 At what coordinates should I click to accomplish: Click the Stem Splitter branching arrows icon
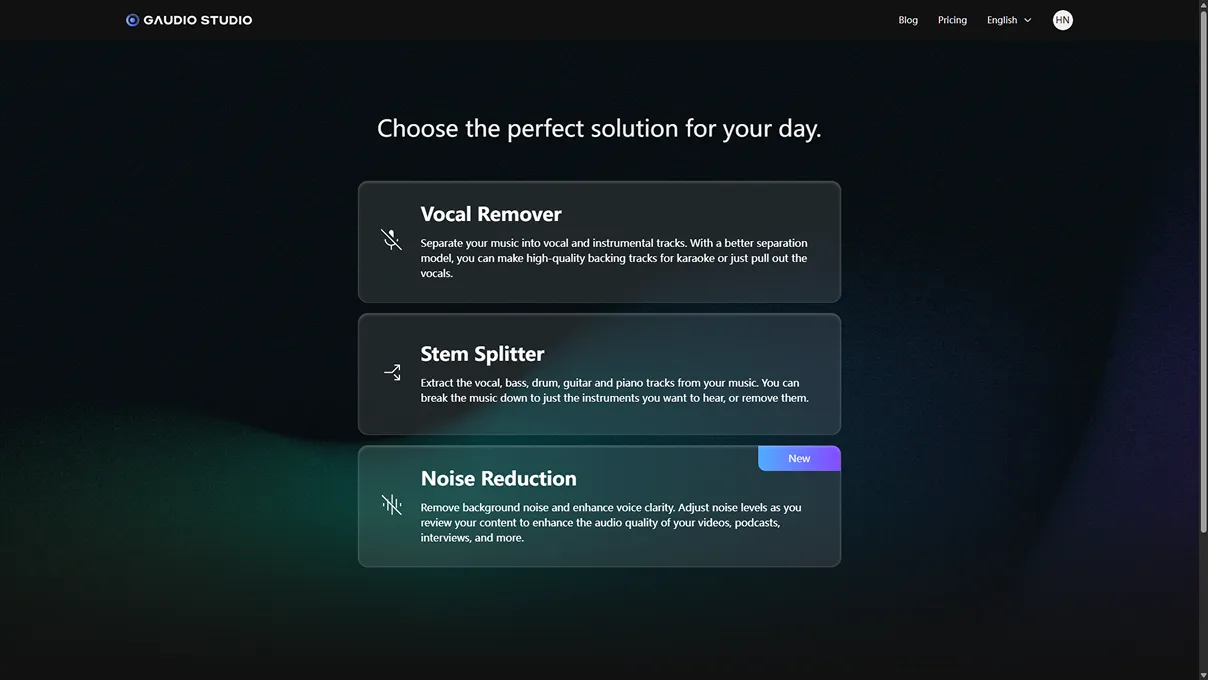pos(392,372)
